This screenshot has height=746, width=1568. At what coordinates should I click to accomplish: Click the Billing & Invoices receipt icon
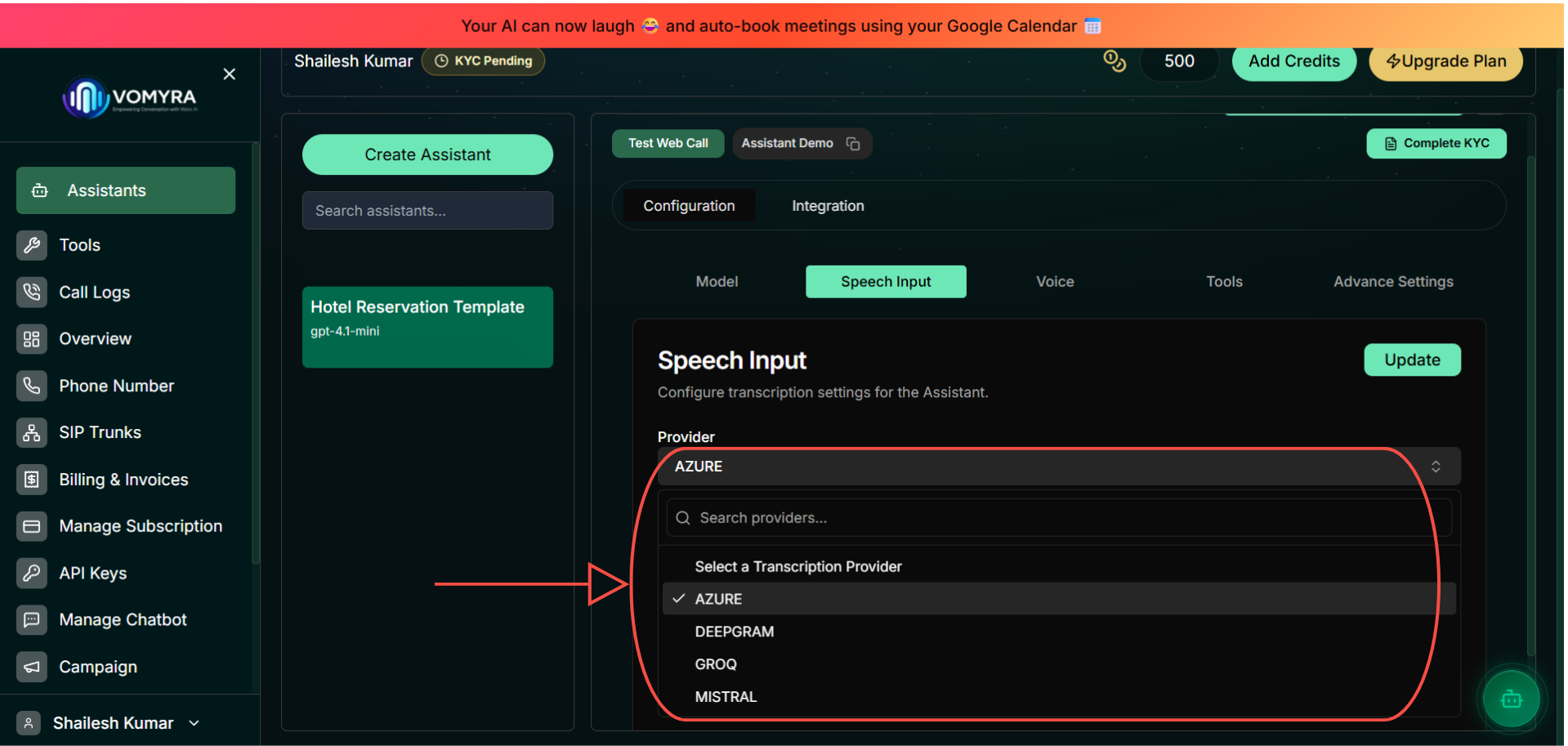31,480
